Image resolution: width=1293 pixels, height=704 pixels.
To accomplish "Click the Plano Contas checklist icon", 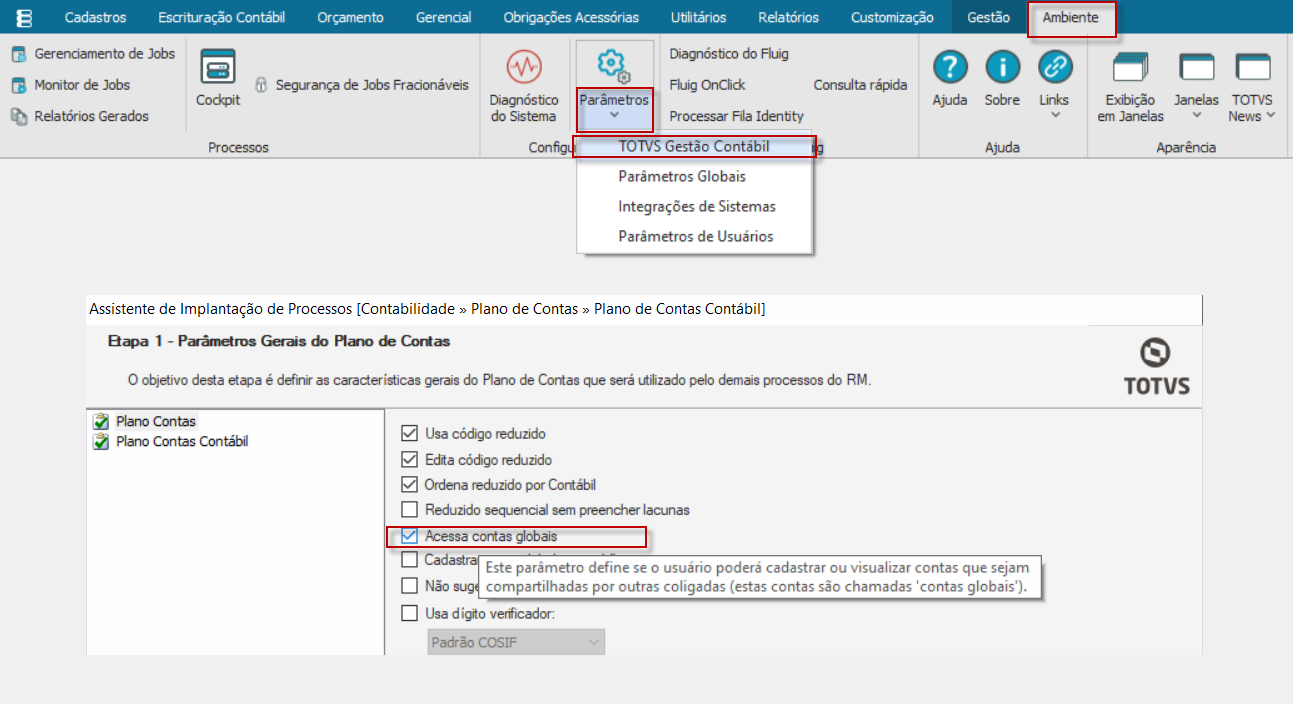I will coord(101,421).
